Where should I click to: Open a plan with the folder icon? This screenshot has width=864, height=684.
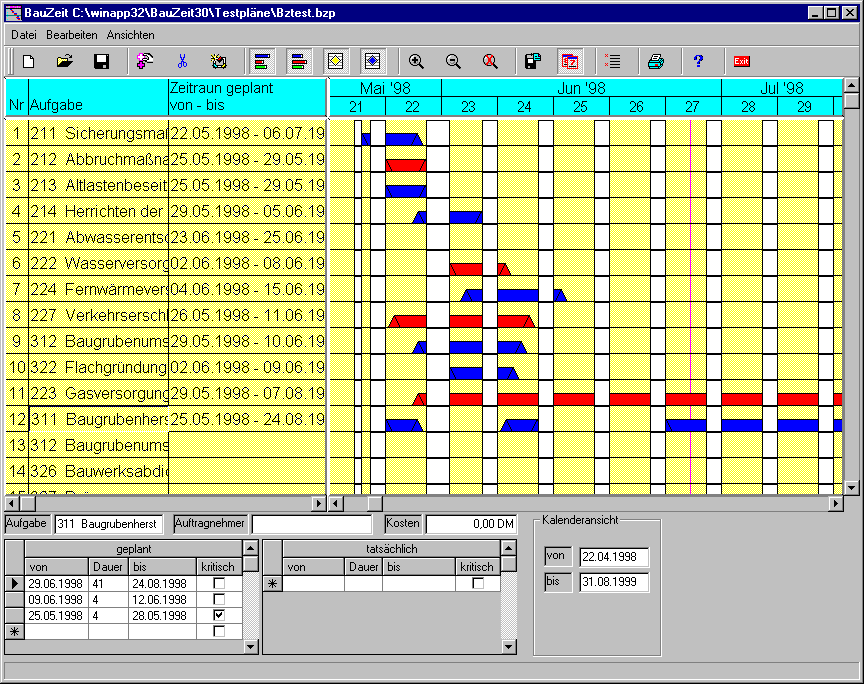click(x=65, y=61)
